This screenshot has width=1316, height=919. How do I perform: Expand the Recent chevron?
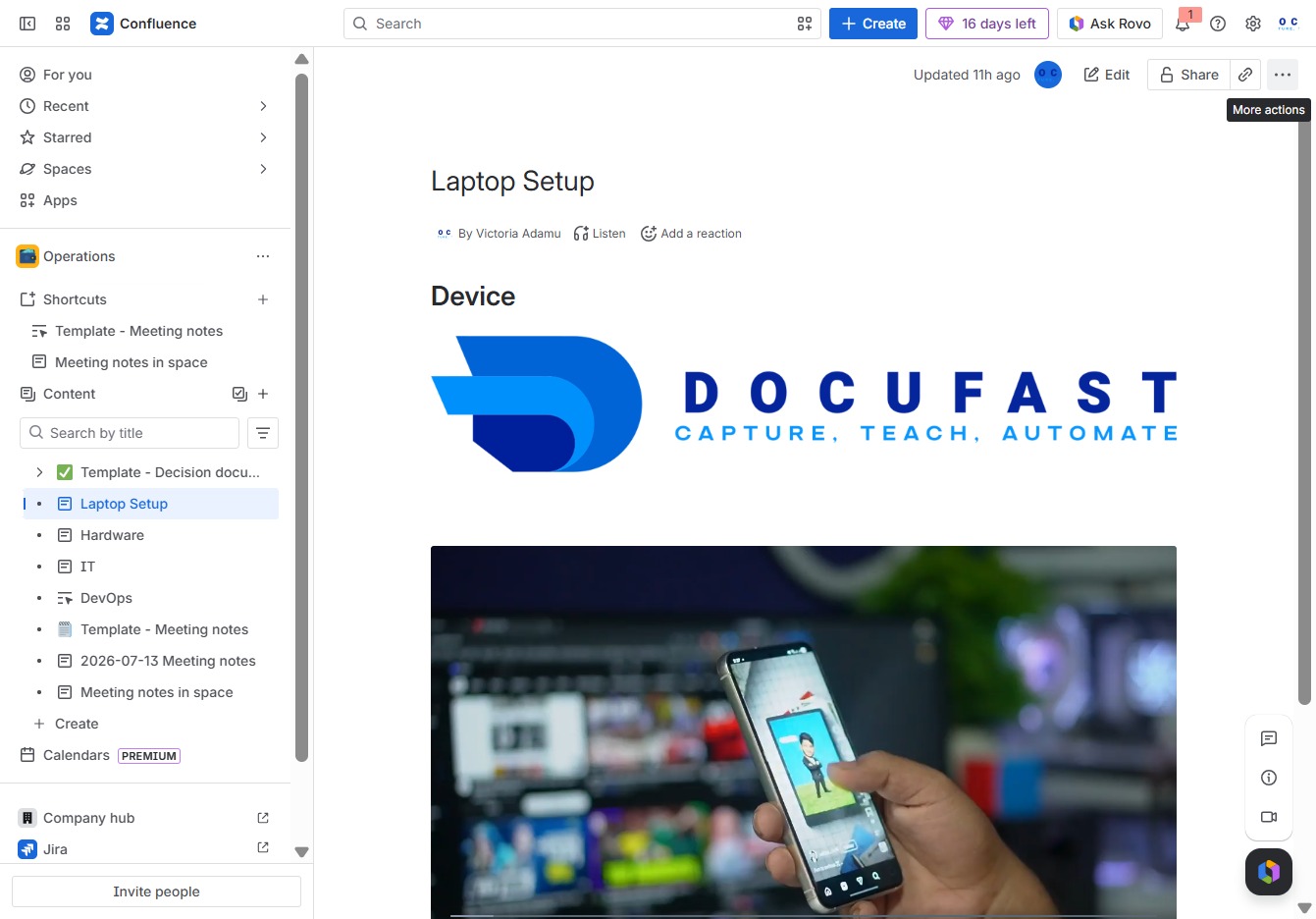click(263, 106)
